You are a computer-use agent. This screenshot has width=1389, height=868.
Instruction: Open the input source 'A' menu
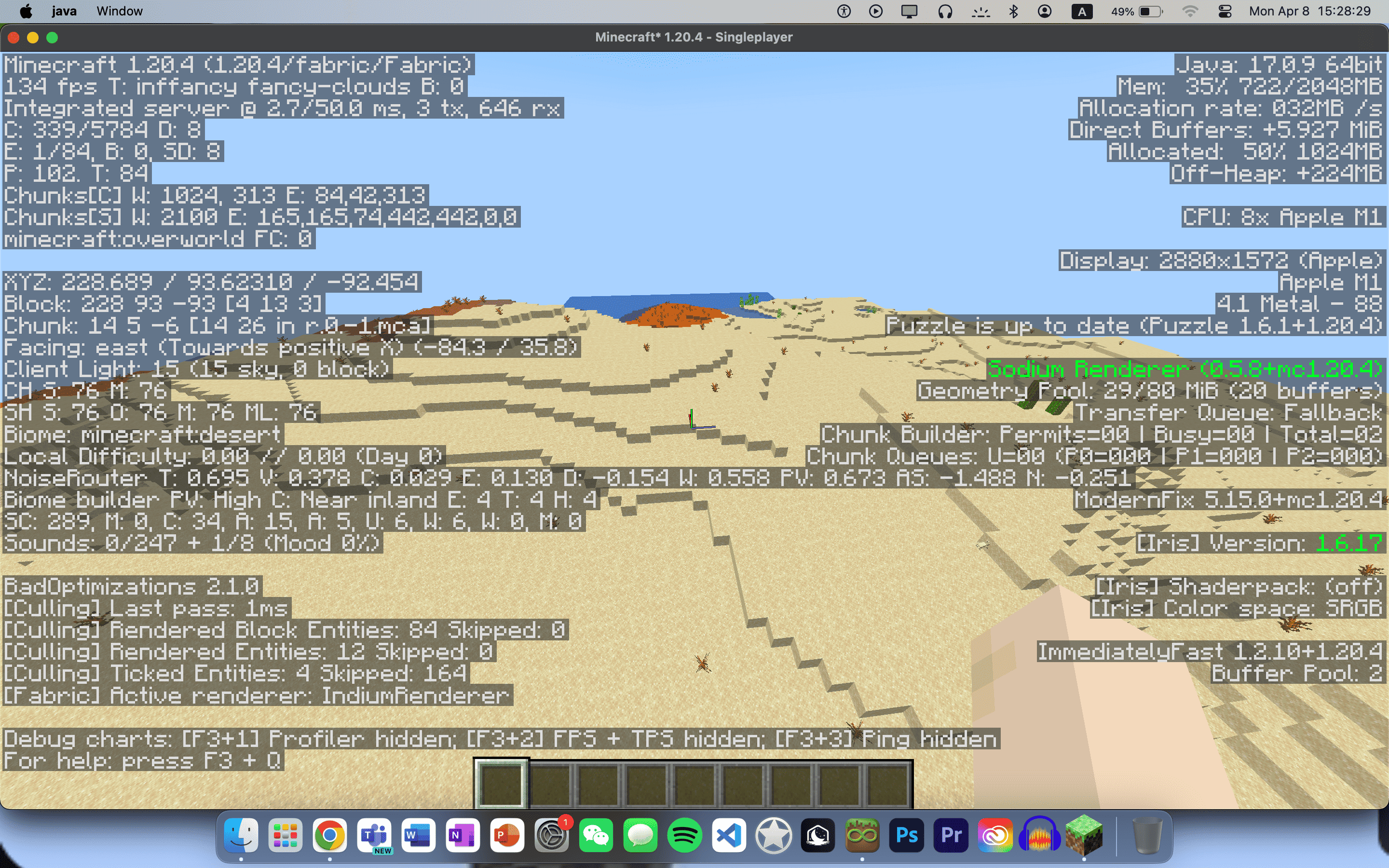(x=1082, y=12)
